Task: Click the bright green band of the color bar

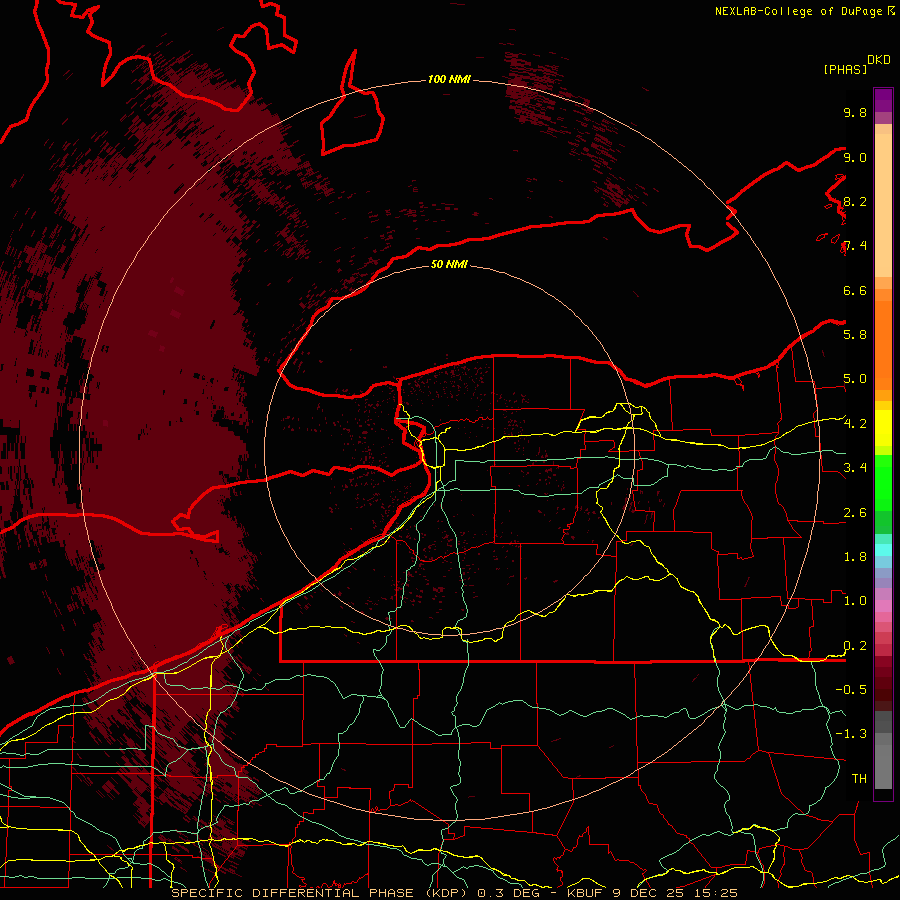Action: coord(883,482)
